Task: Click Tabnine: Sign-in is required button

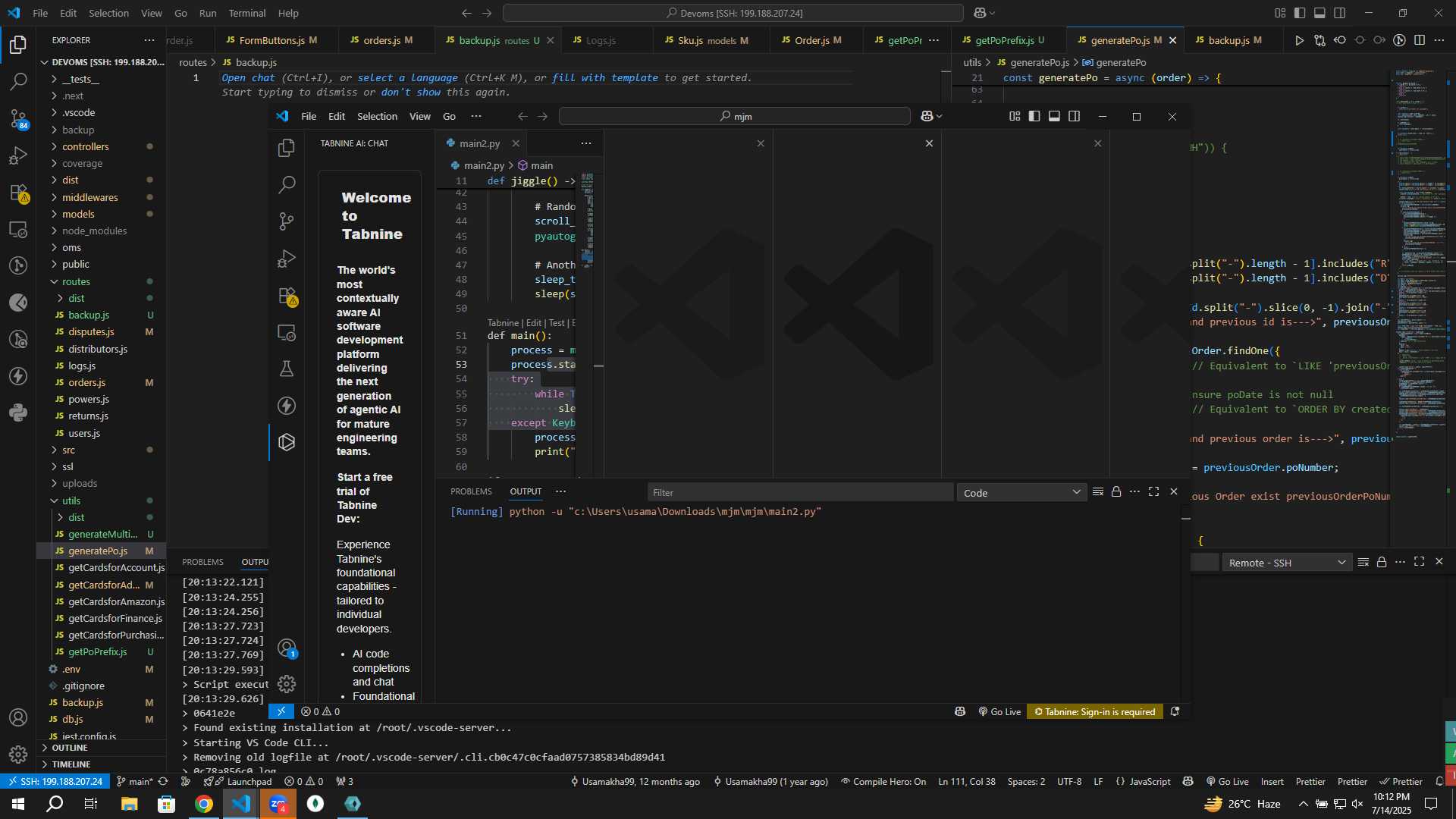Action: [x=1095, y=711]
